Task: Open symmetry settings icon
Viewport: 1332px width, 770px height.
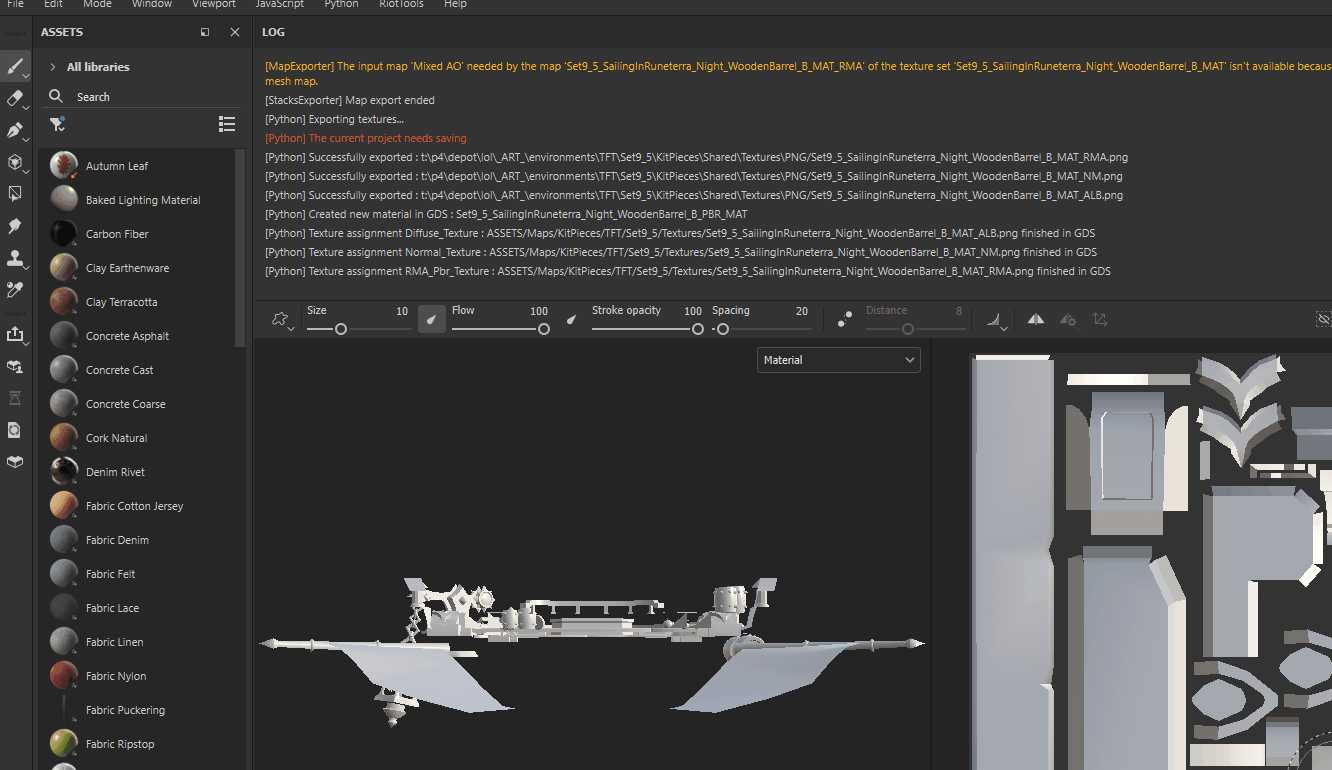Action: click(x=1068, y=319)
